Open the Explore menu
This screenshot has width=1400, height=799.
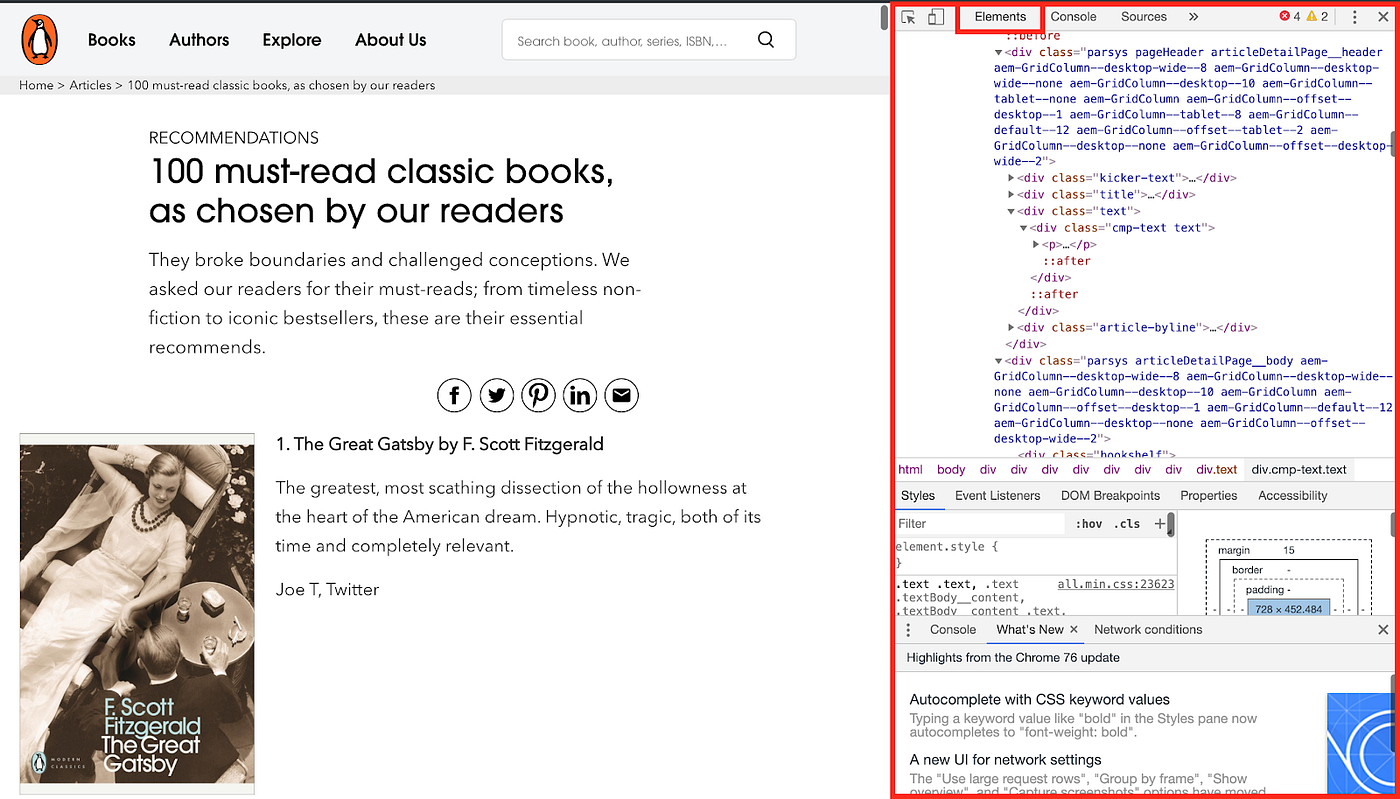pyautogui.click(x=292, y=40)
